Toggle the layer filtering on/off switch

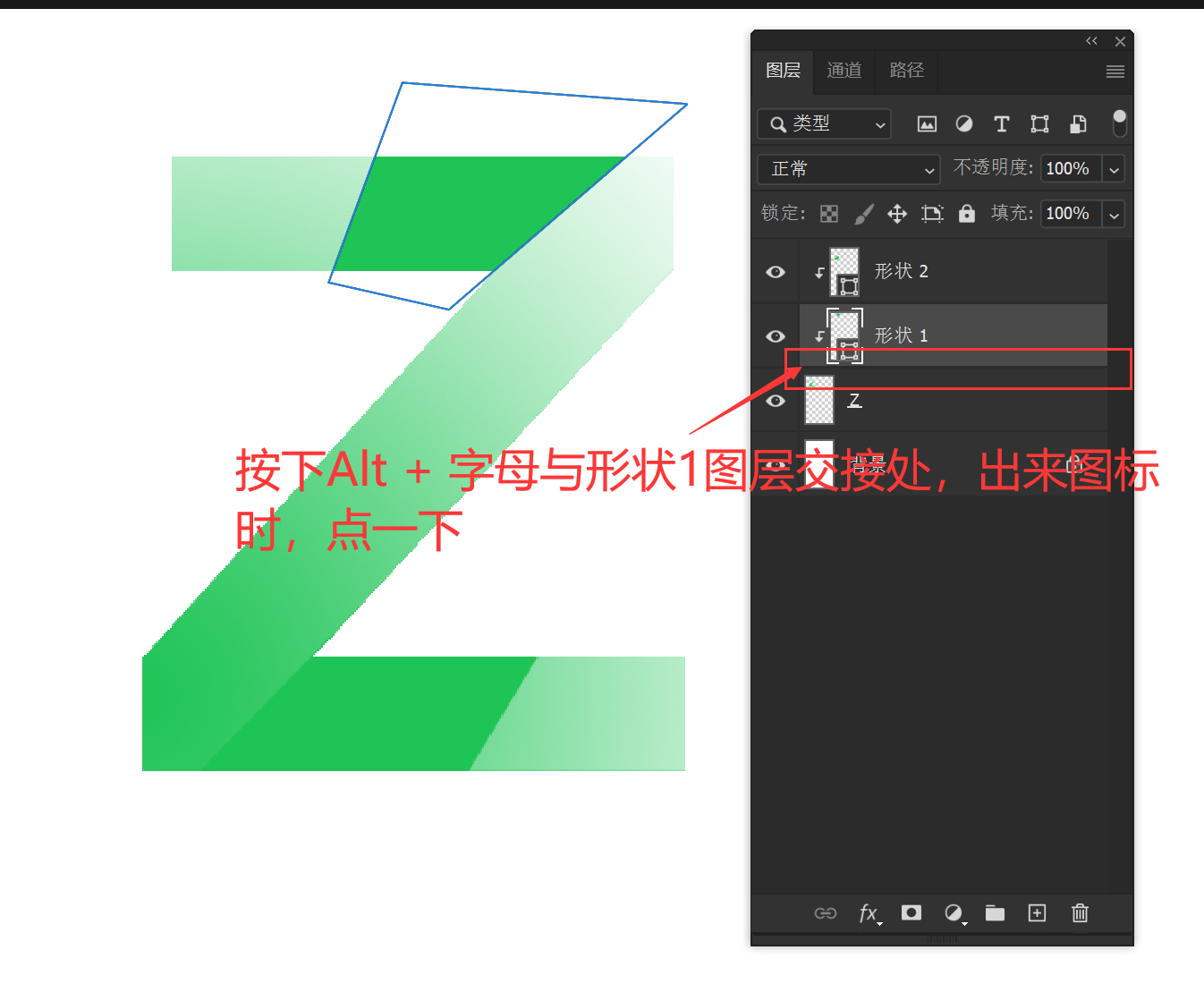pos(1119,123)
